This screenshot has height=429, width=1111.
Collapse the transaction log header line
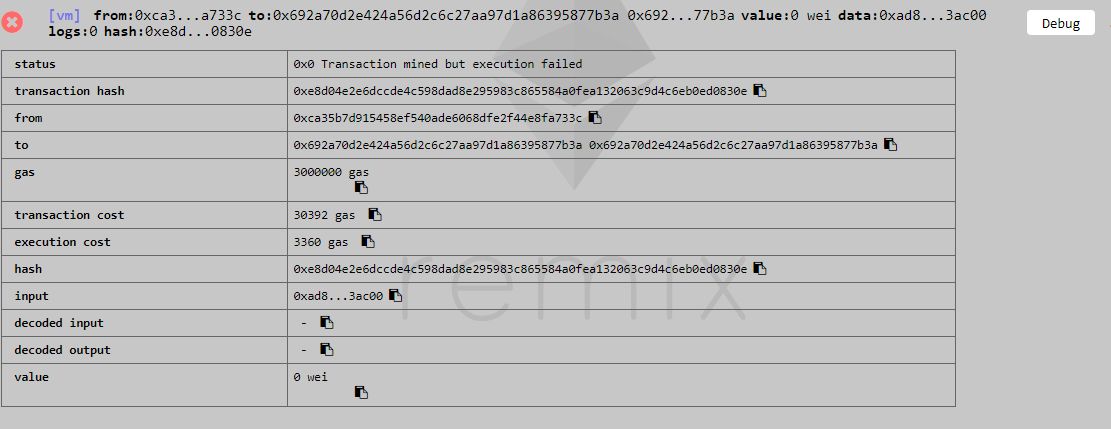(x=517, y=23)
